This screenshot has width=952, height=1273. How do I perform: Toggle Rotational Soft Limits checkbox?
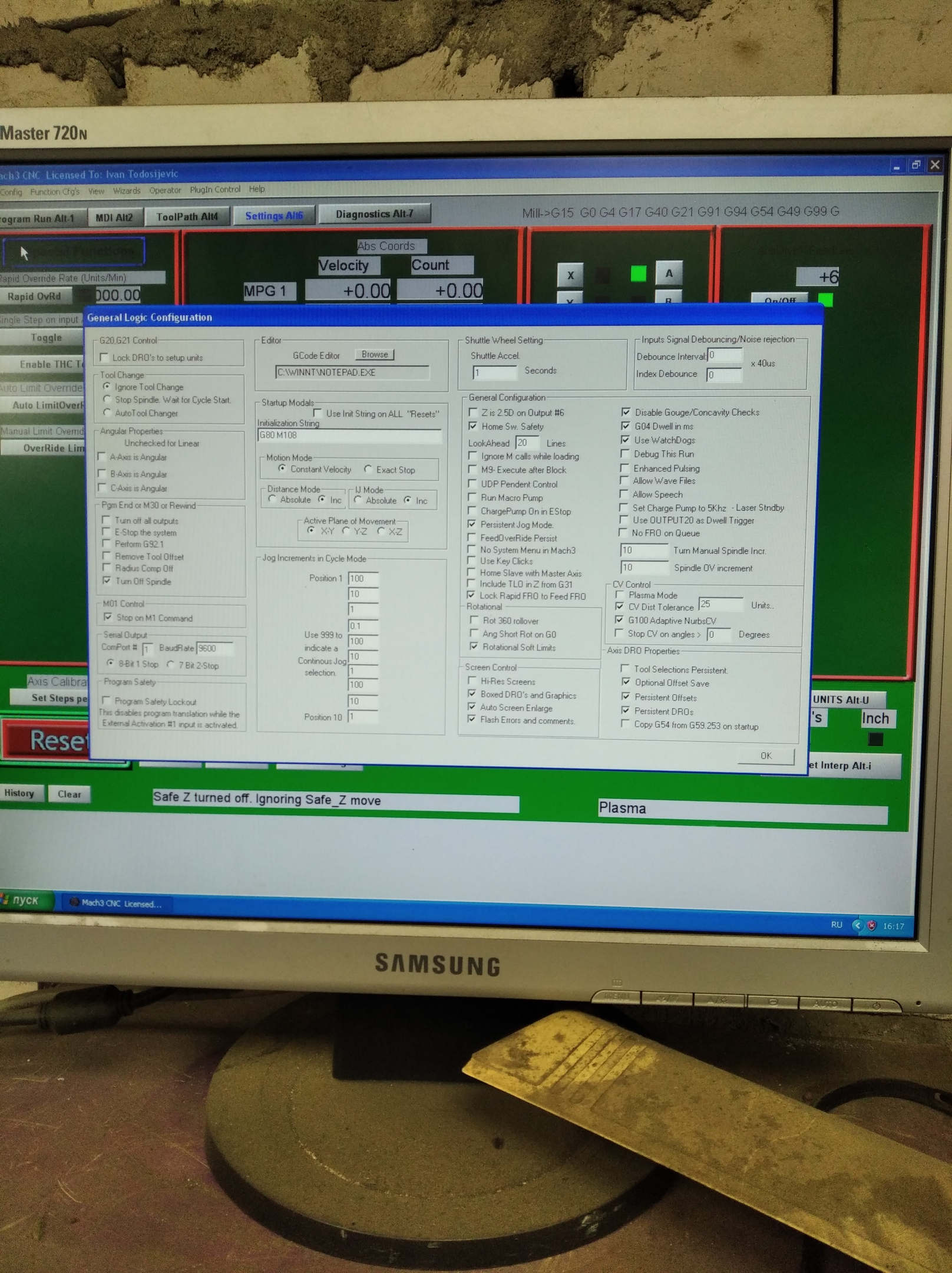(474, 647)
